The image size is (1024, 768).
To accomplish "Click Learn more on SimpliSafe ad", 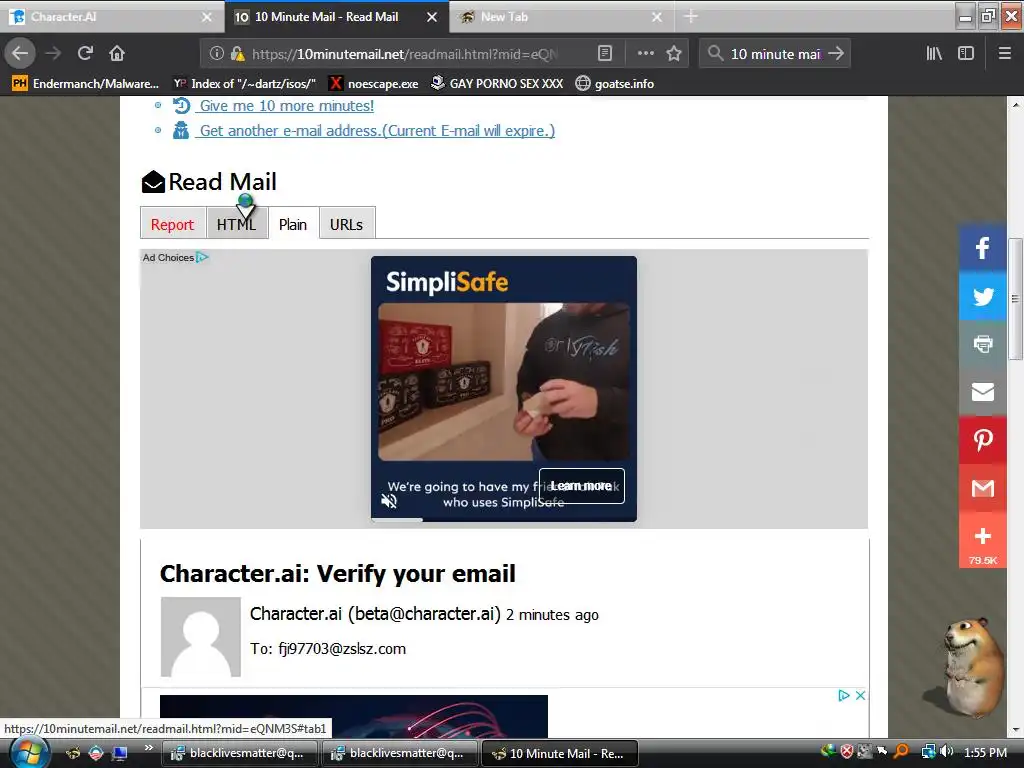I will coord(581,486).
